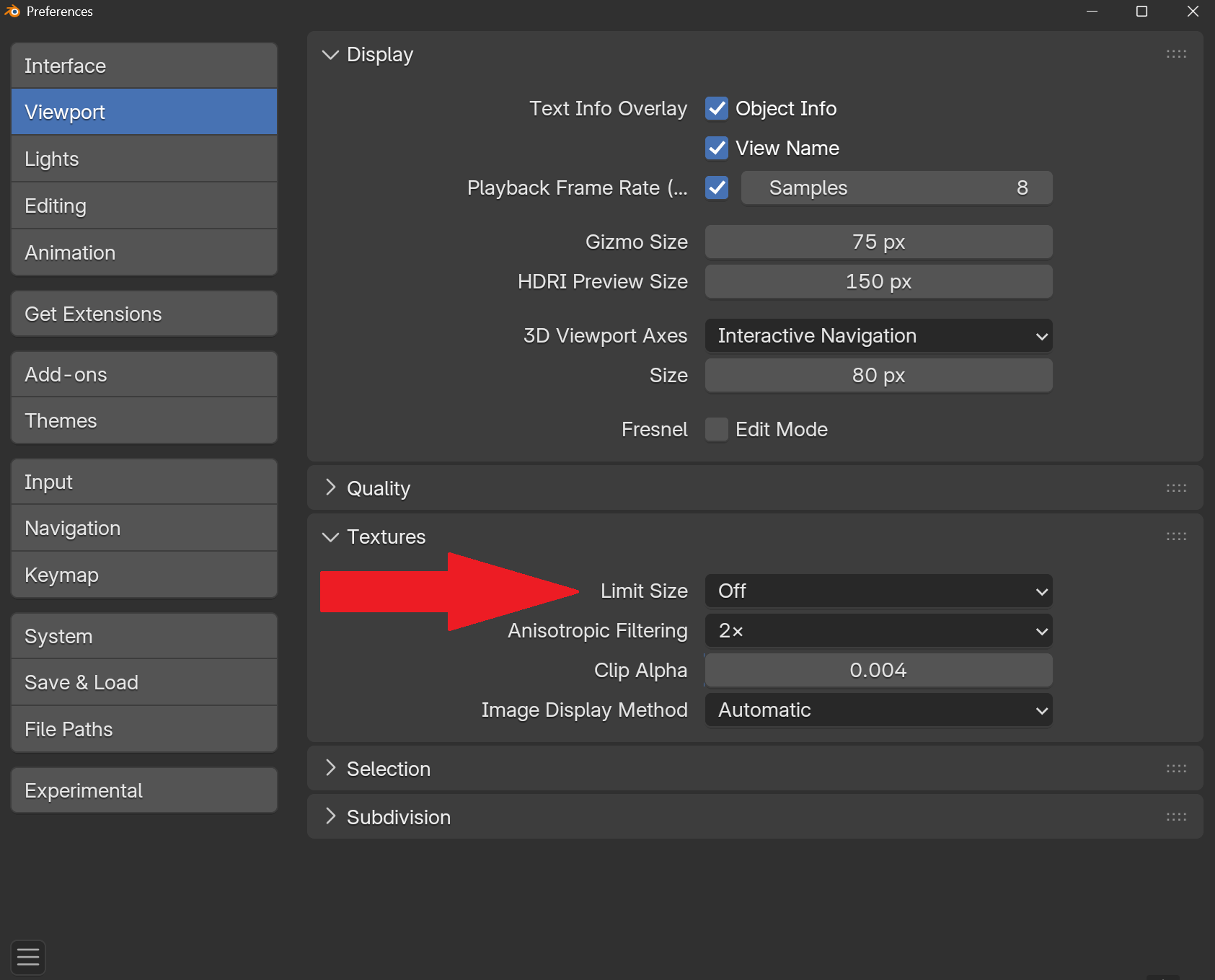Open the Get Extensions section

click(144, 314)
